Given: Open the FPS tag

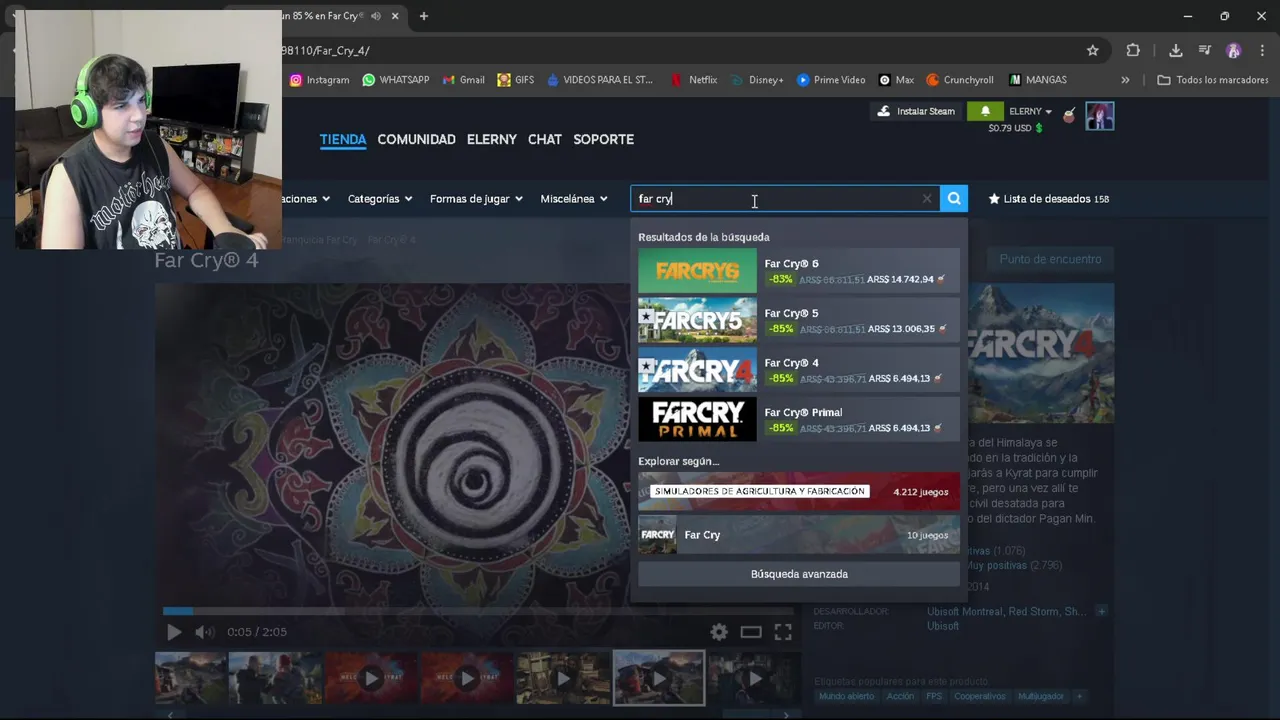Looking at the screenshot, I should tap(934, 696).
